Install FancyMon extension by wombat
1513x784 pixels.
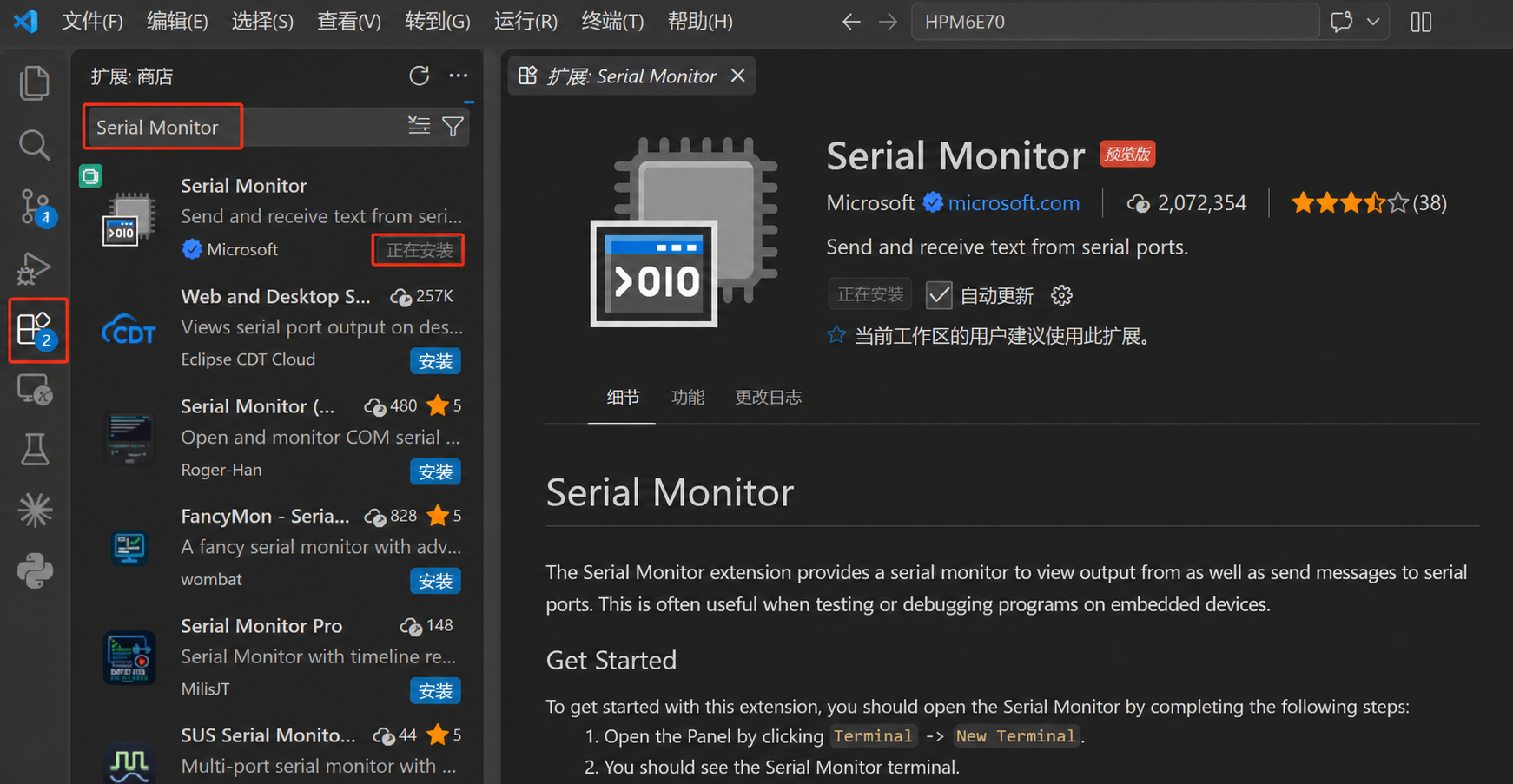435,581
